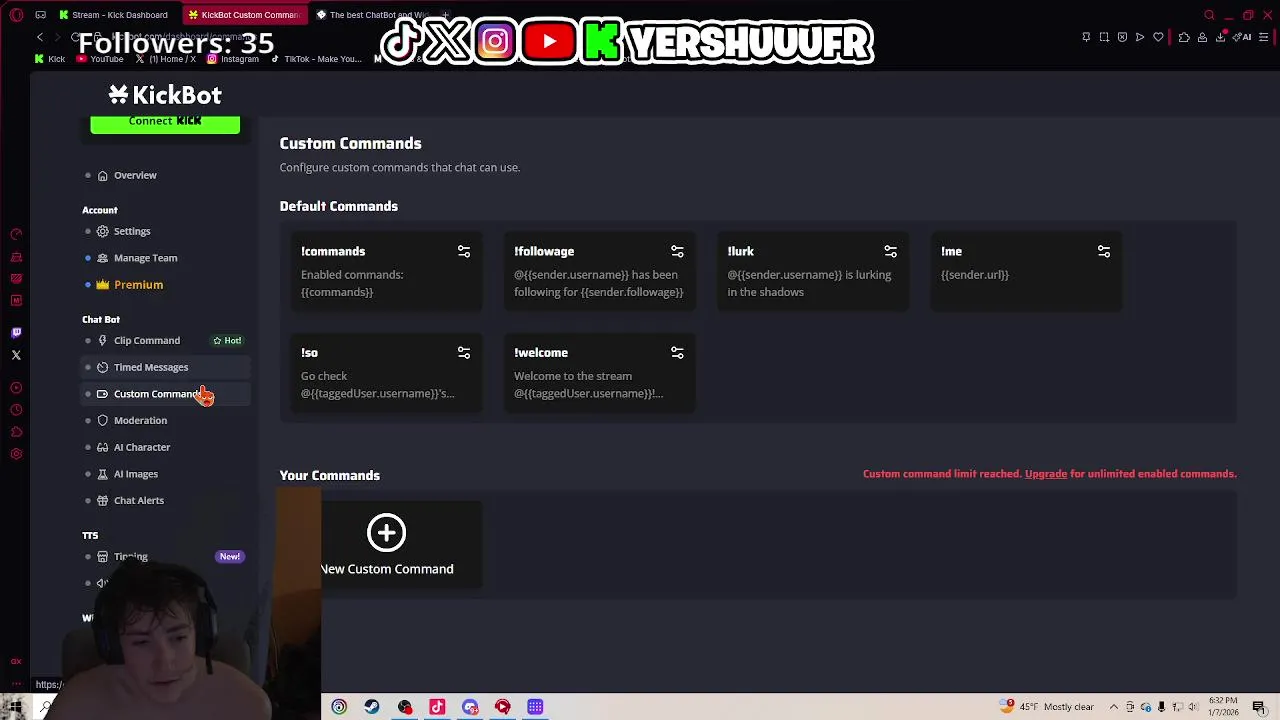
Task: Open the !lurk command card
Action: coord(812,272)
